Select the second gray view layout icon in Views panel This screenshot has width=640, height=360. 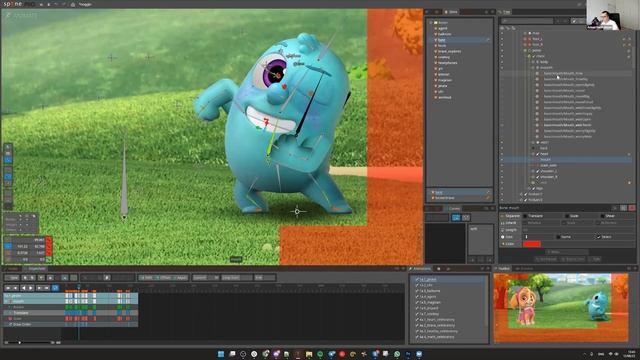[466, 218]
